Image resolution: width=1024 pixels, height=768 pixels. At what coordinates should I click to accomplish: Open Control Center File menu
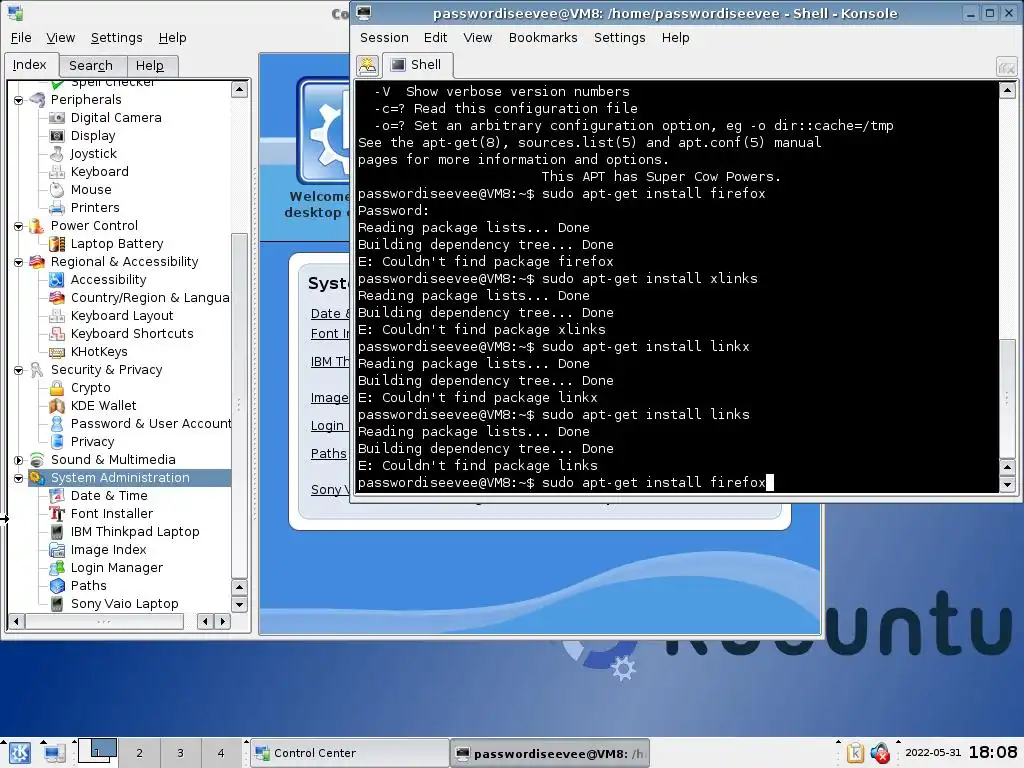[21, 38]
